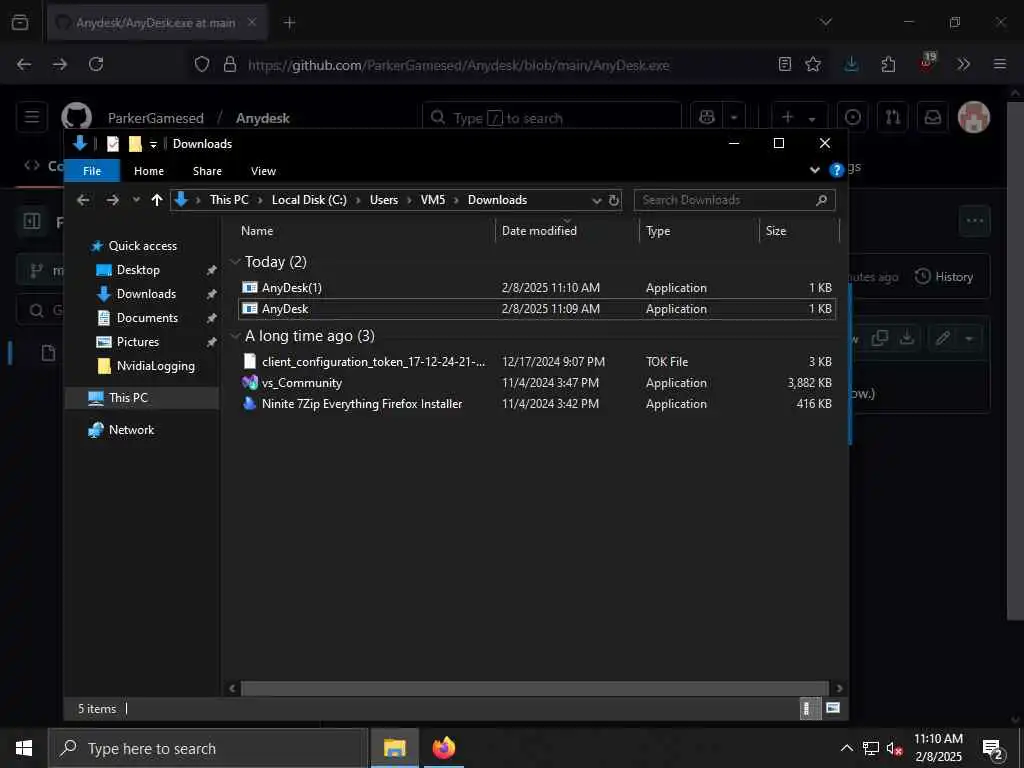Open a new Firefox tab
The height and width of the screenshot is (768, 1024).
coord(289,23)
